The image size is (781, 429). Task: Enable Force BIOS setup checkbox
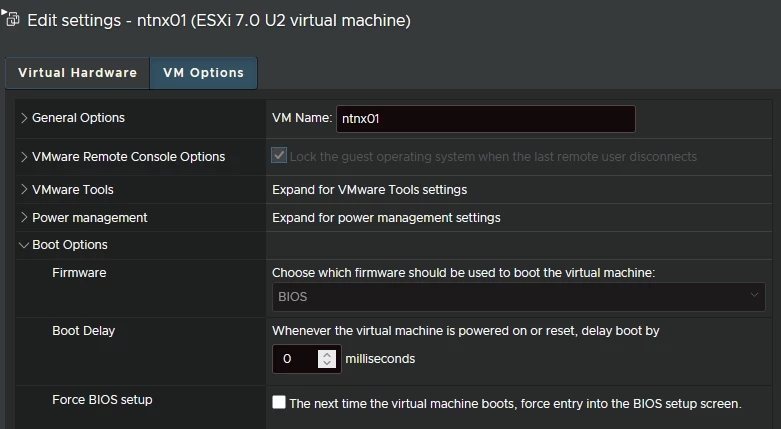tap(279, 402)
